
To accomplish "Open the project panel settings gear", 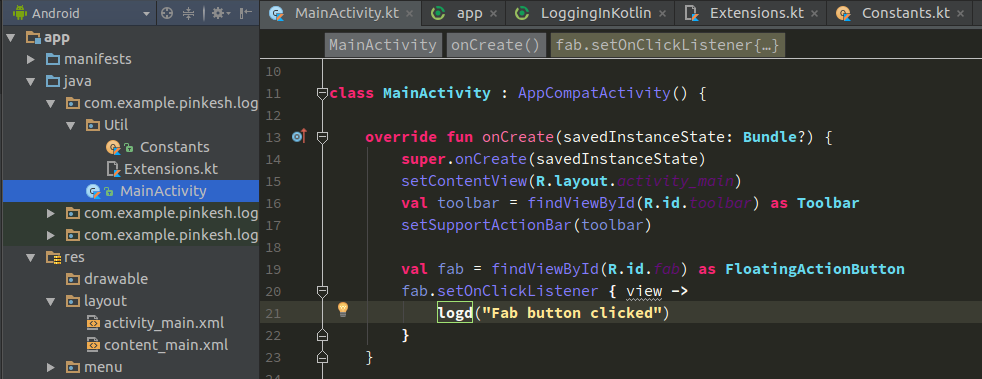I will click(220, 13).
